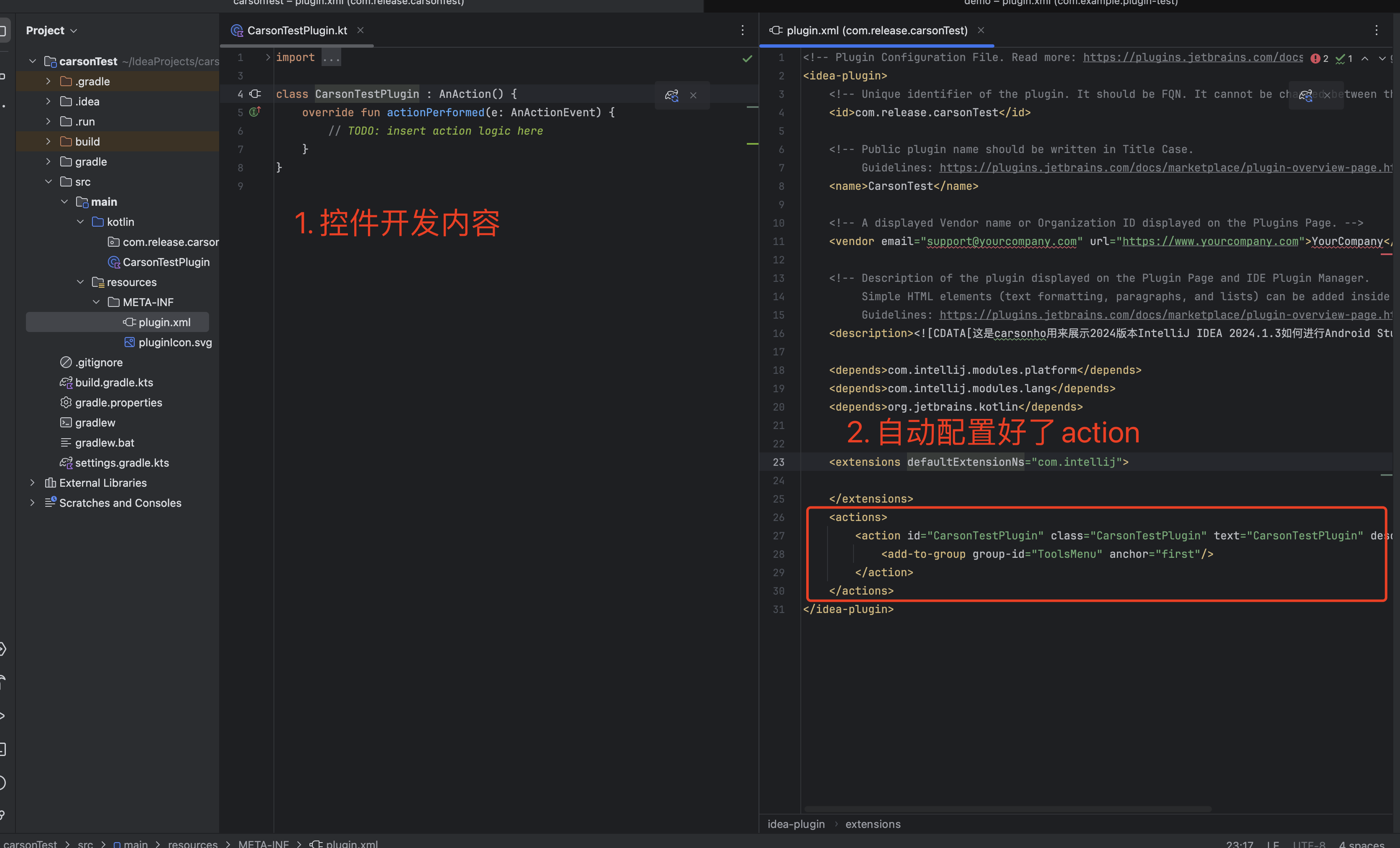
Task: Dismiss the Gradle sync floating notification
Action: 693,95
